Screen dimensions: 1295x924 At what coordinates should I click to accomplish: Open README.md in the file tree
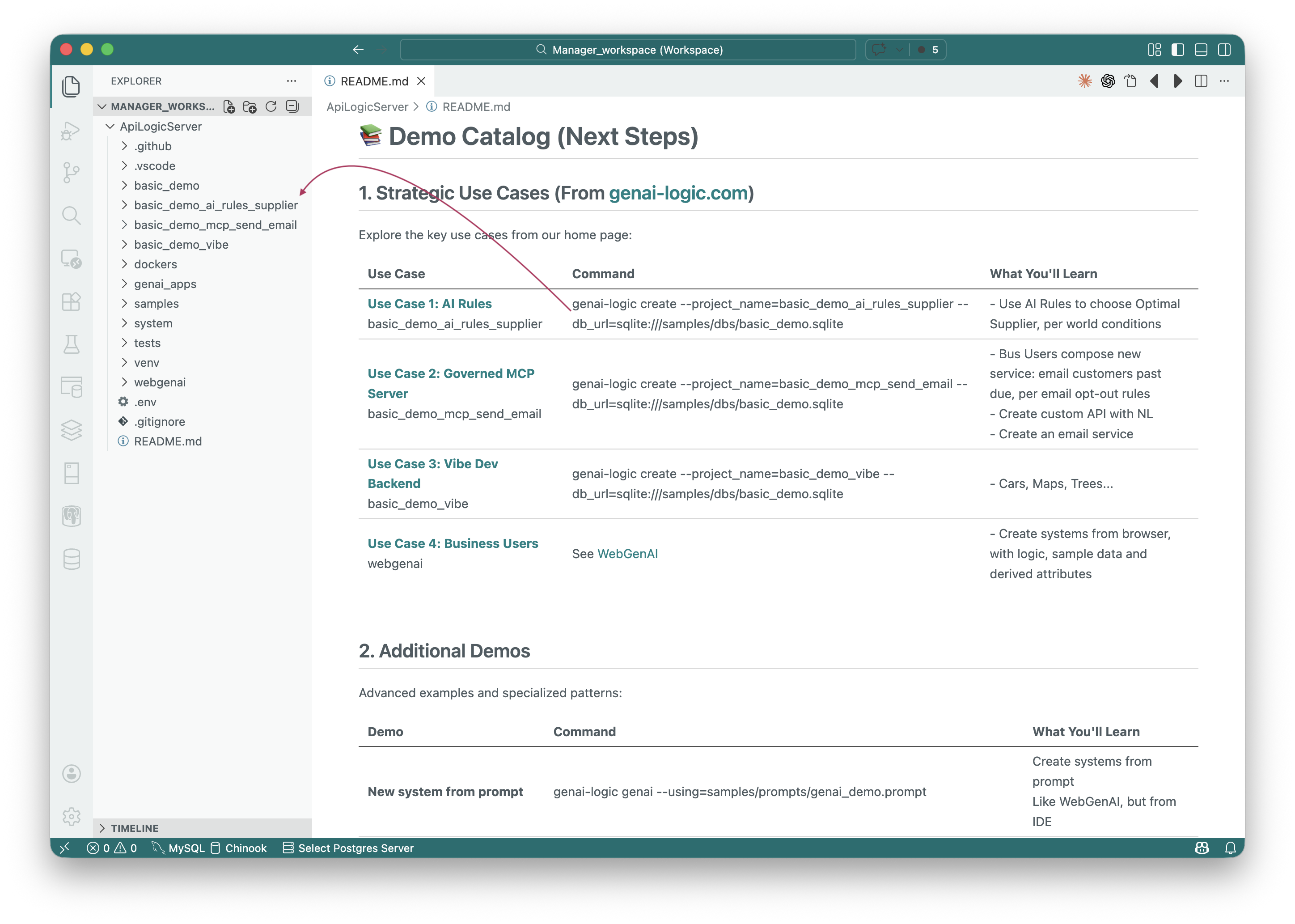click(168, 441)
